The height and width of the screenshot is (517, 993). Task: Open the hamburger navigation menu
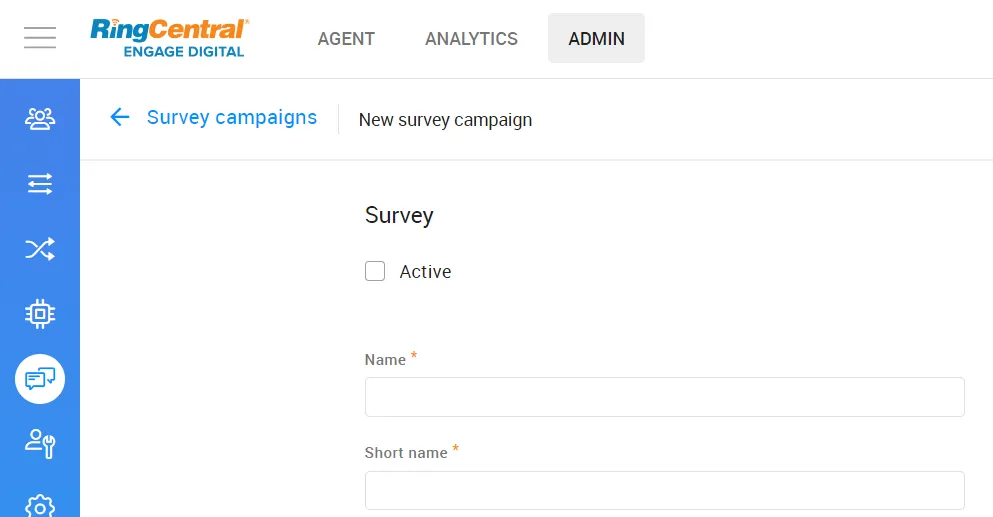(x=40, y=38)
